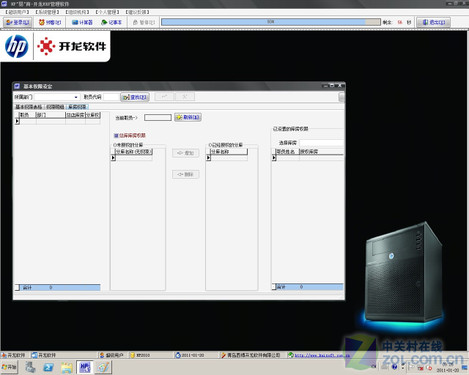Click the 查询 search button in dialog

coord(135,97)
